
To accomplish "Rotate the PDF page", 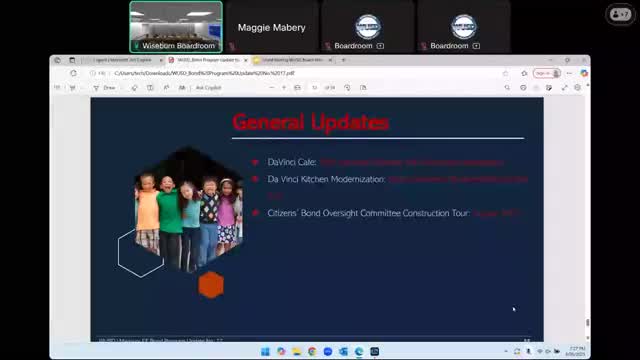I will click(347, 88).
